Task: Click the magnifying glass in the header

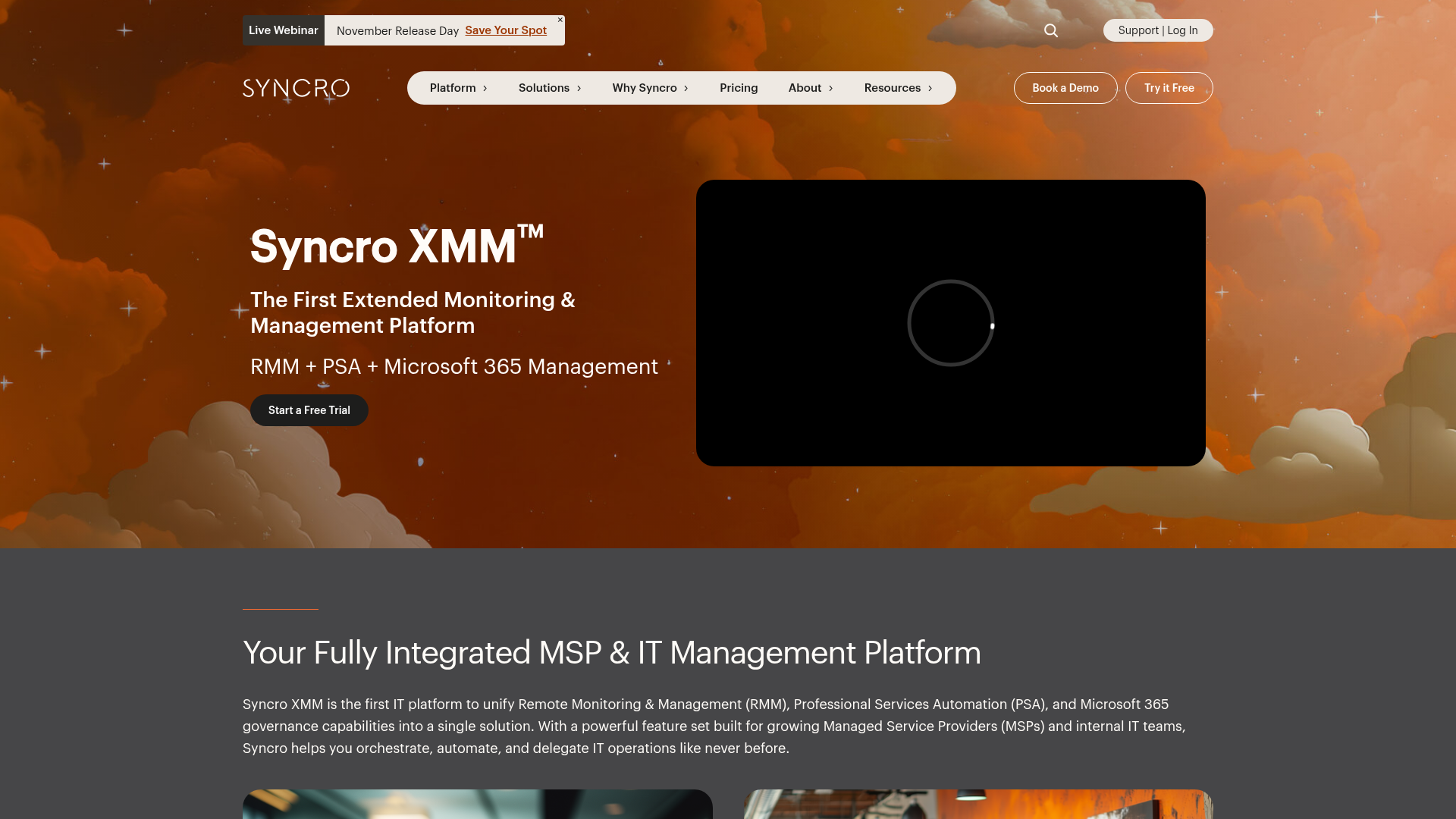Action: click(x=1051, y=30)
